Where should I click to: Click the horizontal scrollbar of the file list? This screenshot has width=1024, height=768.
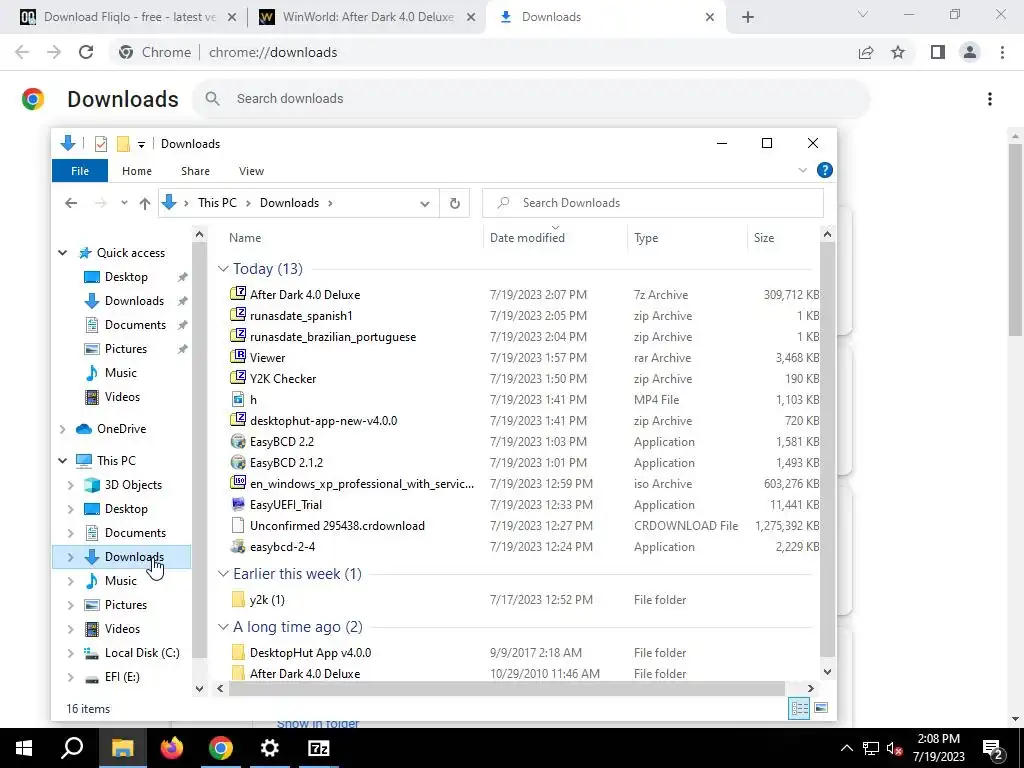pyautogui.click(x=506, y=688)
